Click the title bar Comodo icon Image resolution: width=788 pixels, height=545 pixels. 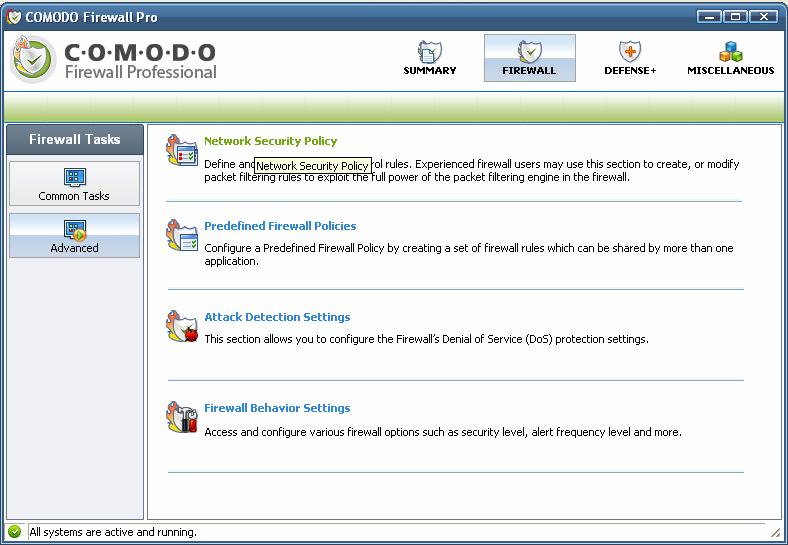pos(14,17)
